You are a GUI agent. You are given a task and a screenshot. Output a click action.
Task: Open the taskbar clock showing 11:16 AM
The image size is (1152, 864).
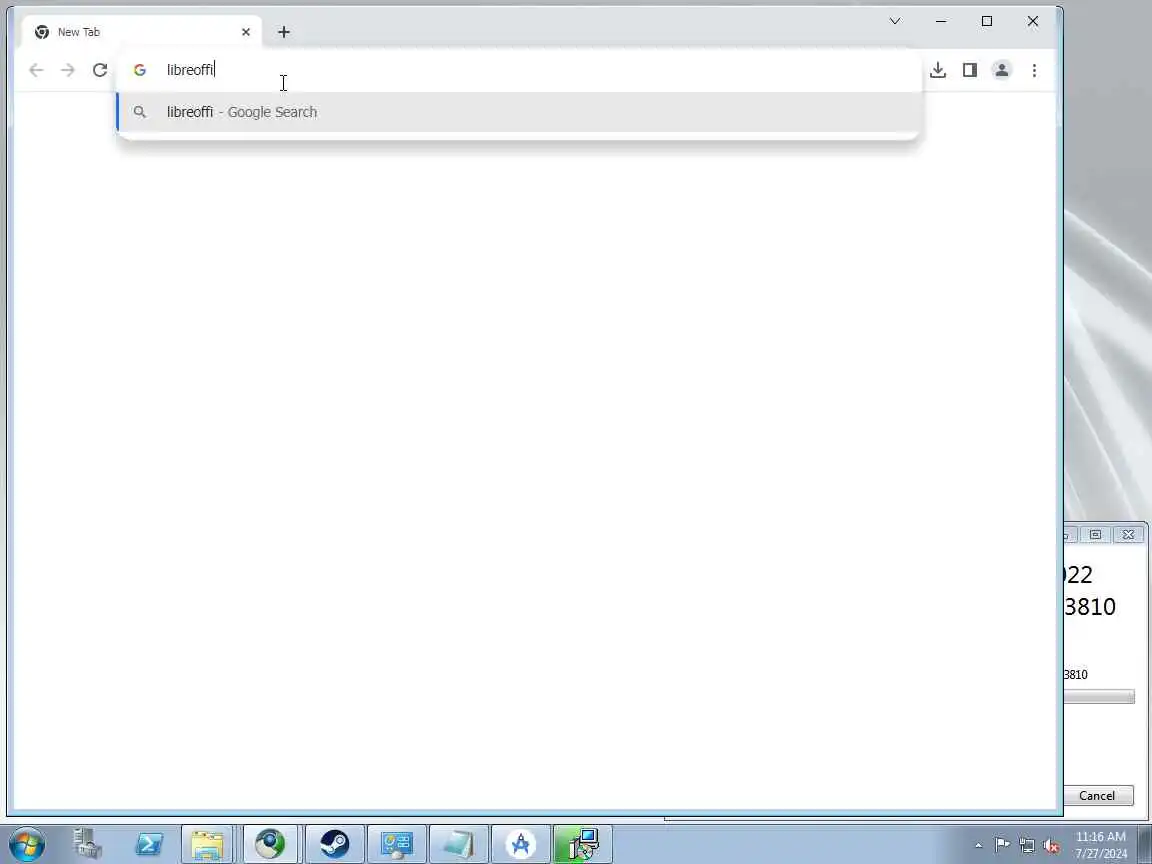pos(1101,845)
